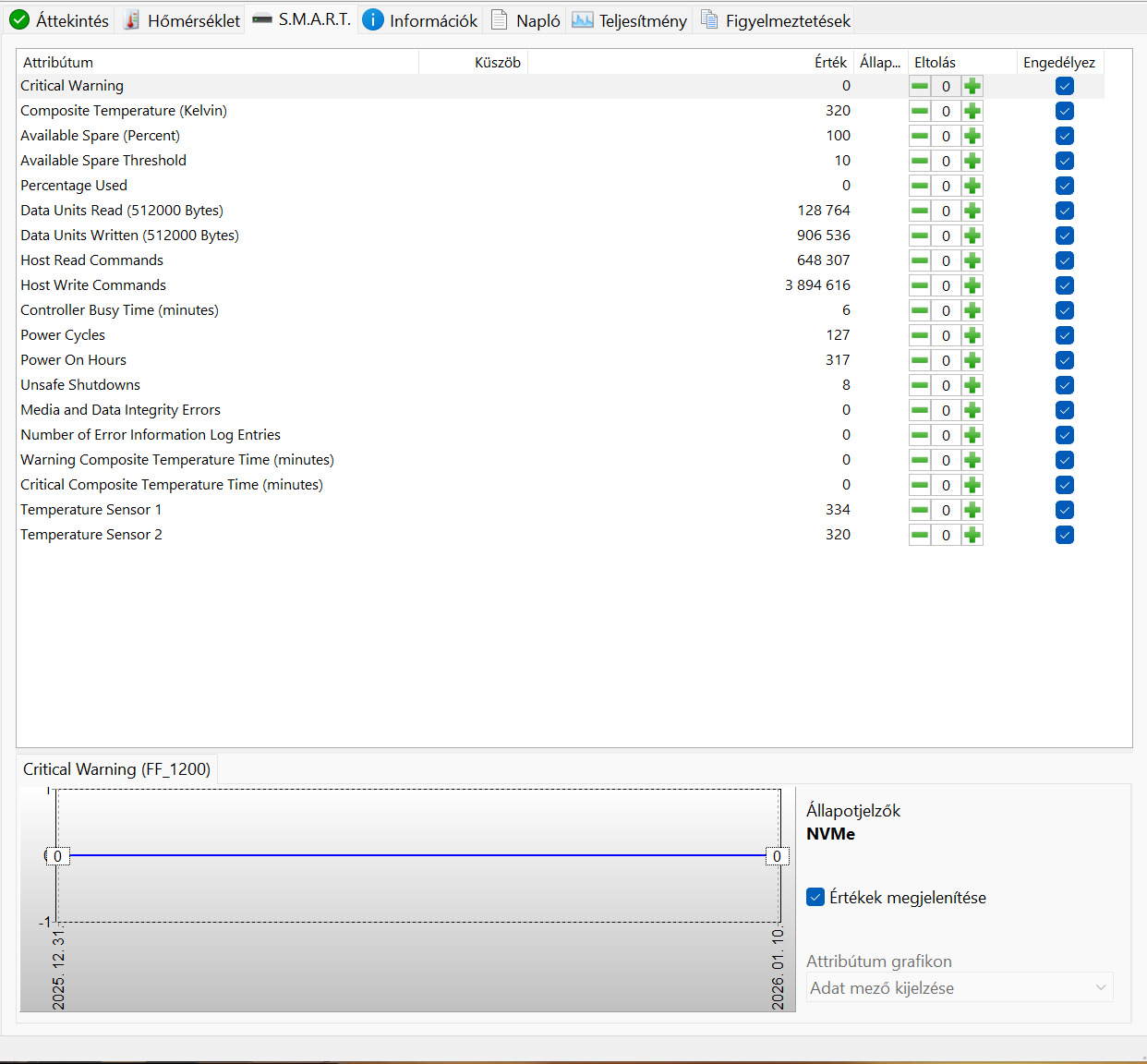This screenshot has height=1064, width=1147.
Task: Click the Állap... column header
Action: click(880, 62)
